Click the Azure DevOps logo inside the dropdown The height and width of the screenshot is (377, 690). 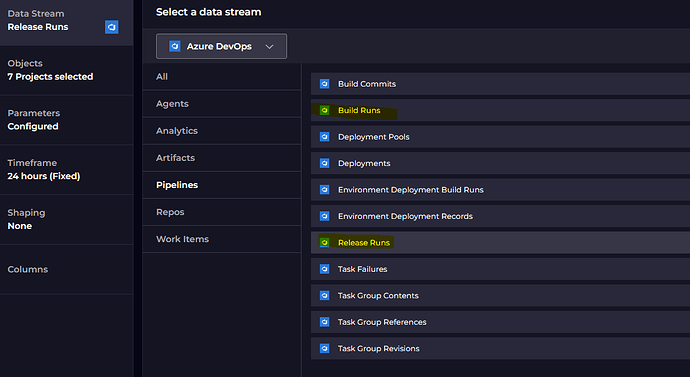175,46
